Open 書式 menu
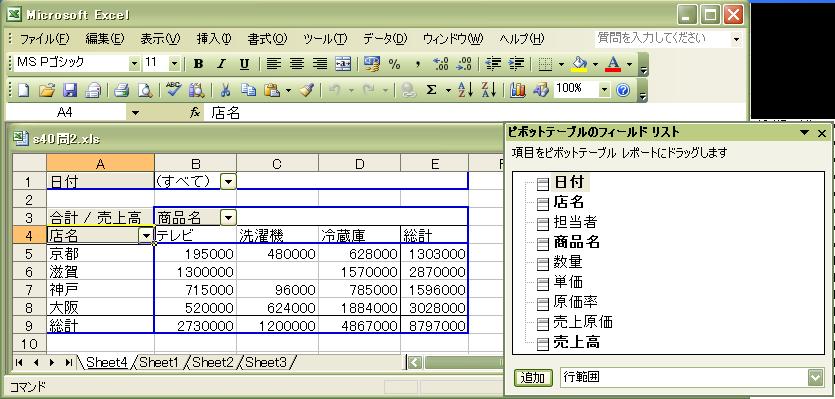 (x=267, y=39)
